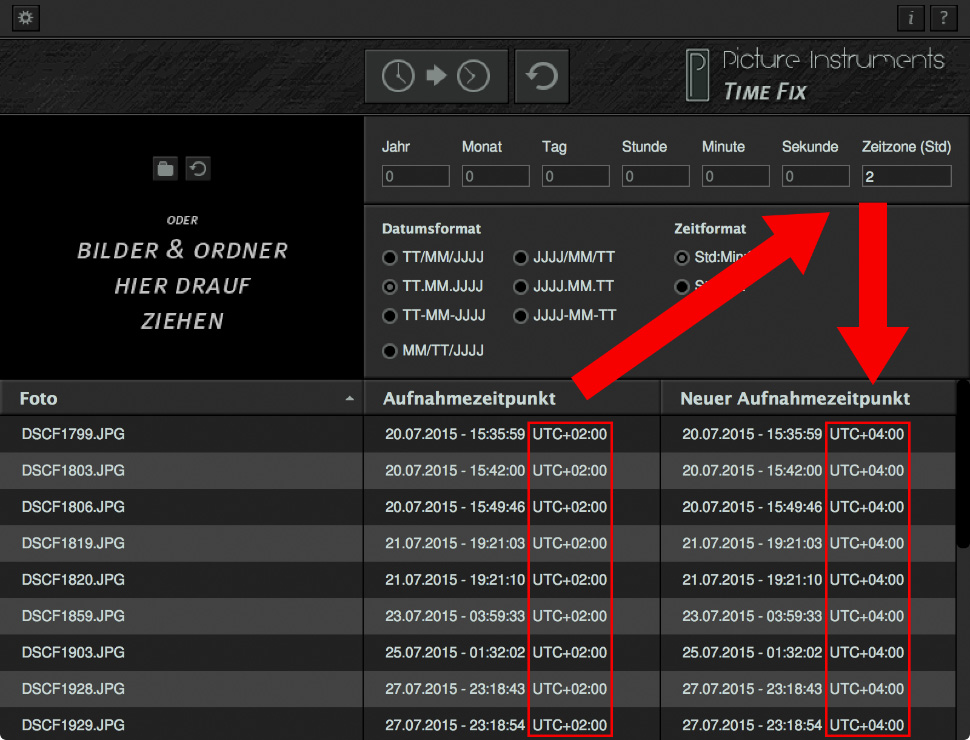The height and width of the screenshot is (740, 970).
Task: Click the Picture Instruments logo
Action: point(815,75)
